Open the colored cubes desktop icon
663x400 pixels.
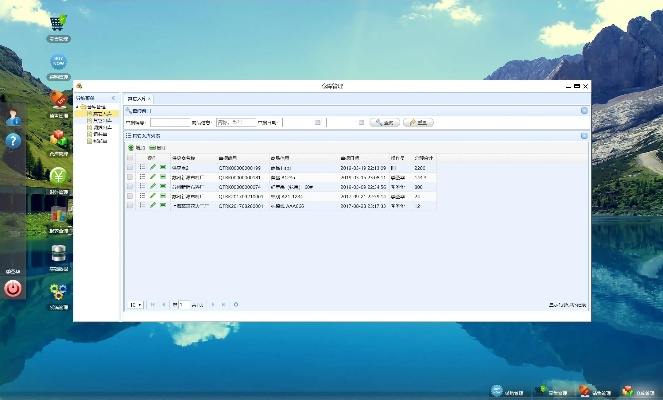[58, 138]
